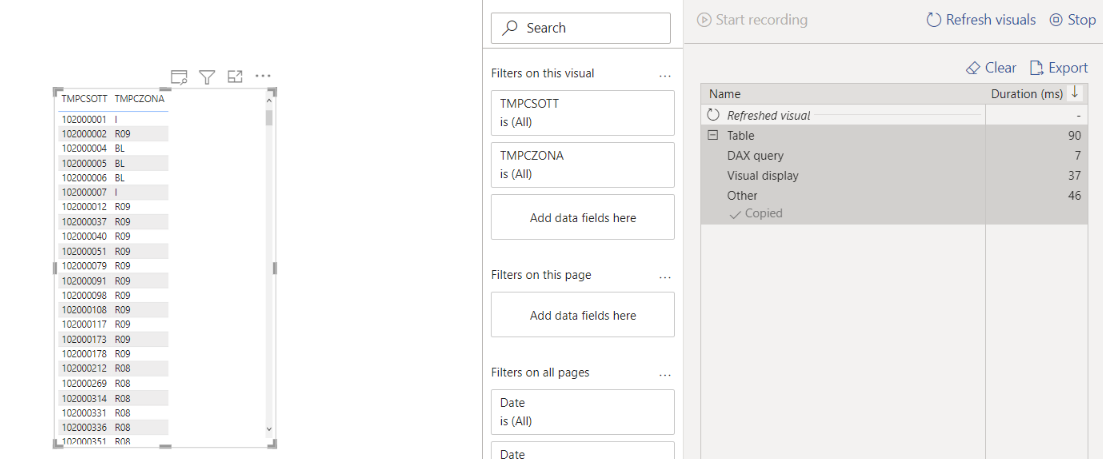Open the TMPCZONA is (All) filter card
This screenshot has width=1103, height=459.
[582, 165]
